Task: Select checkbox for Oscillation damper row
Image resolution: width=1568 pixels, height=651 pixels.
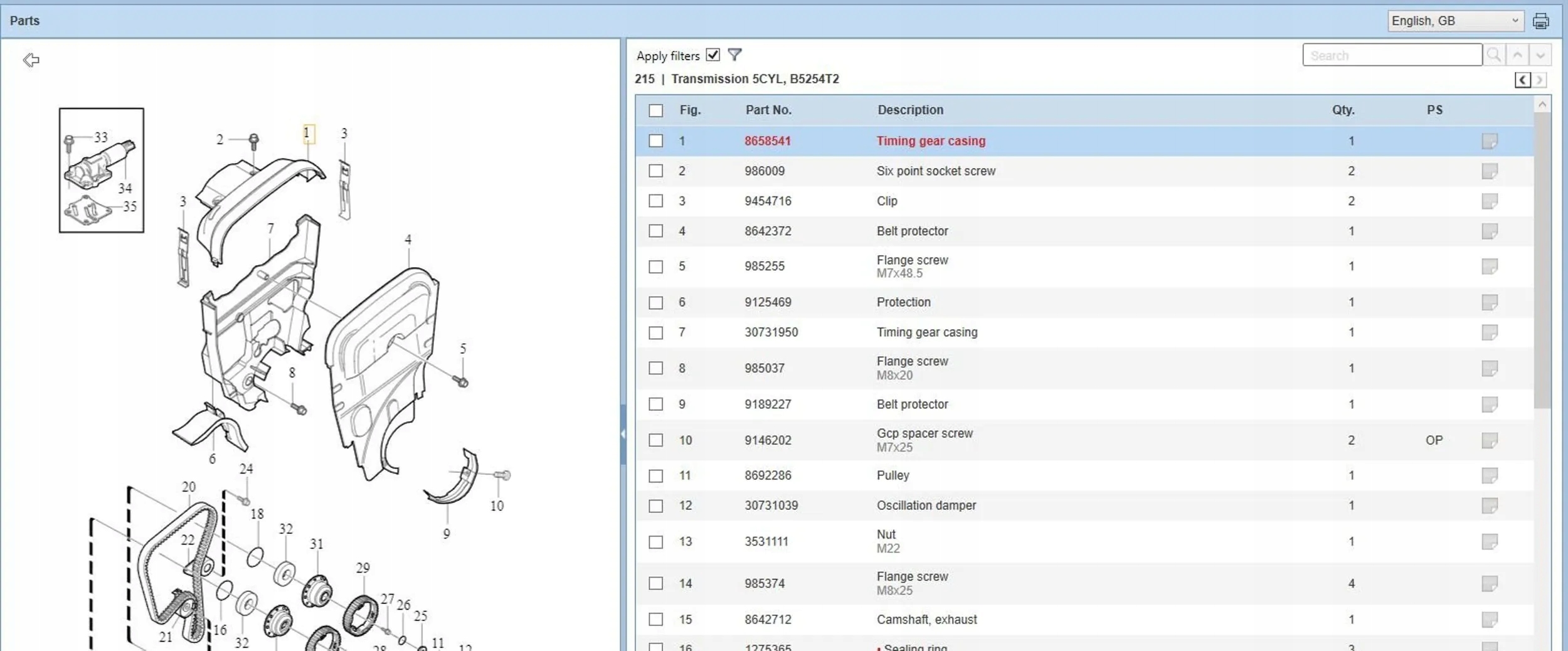Action: [x=655, y=505]
